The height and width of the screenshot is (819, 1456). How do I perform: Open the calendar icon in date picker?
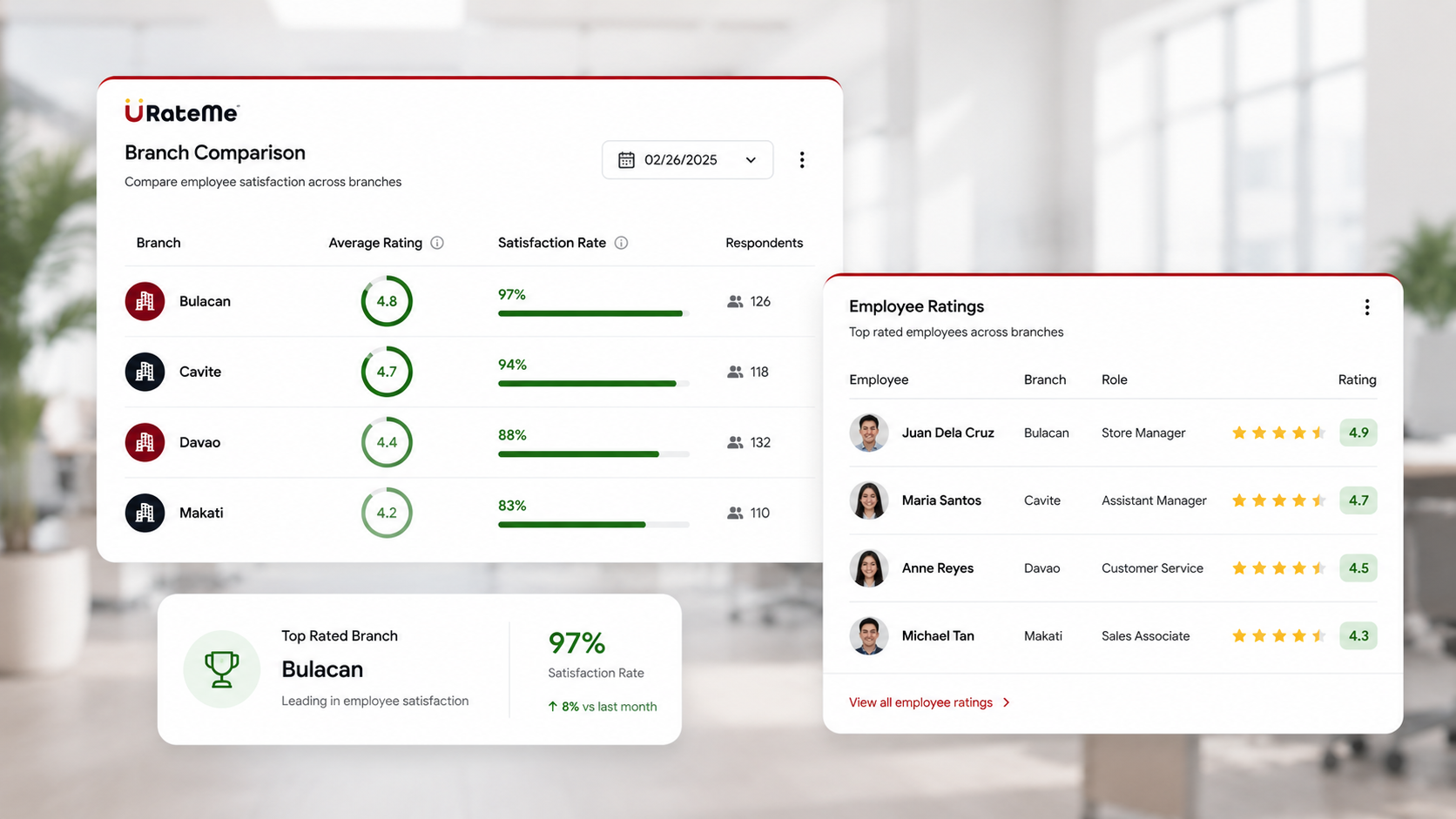(x=626, y=160)
